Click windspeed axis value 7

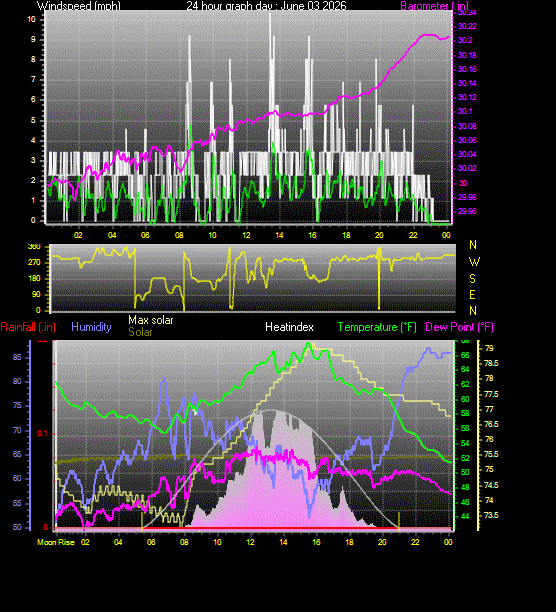34,80
